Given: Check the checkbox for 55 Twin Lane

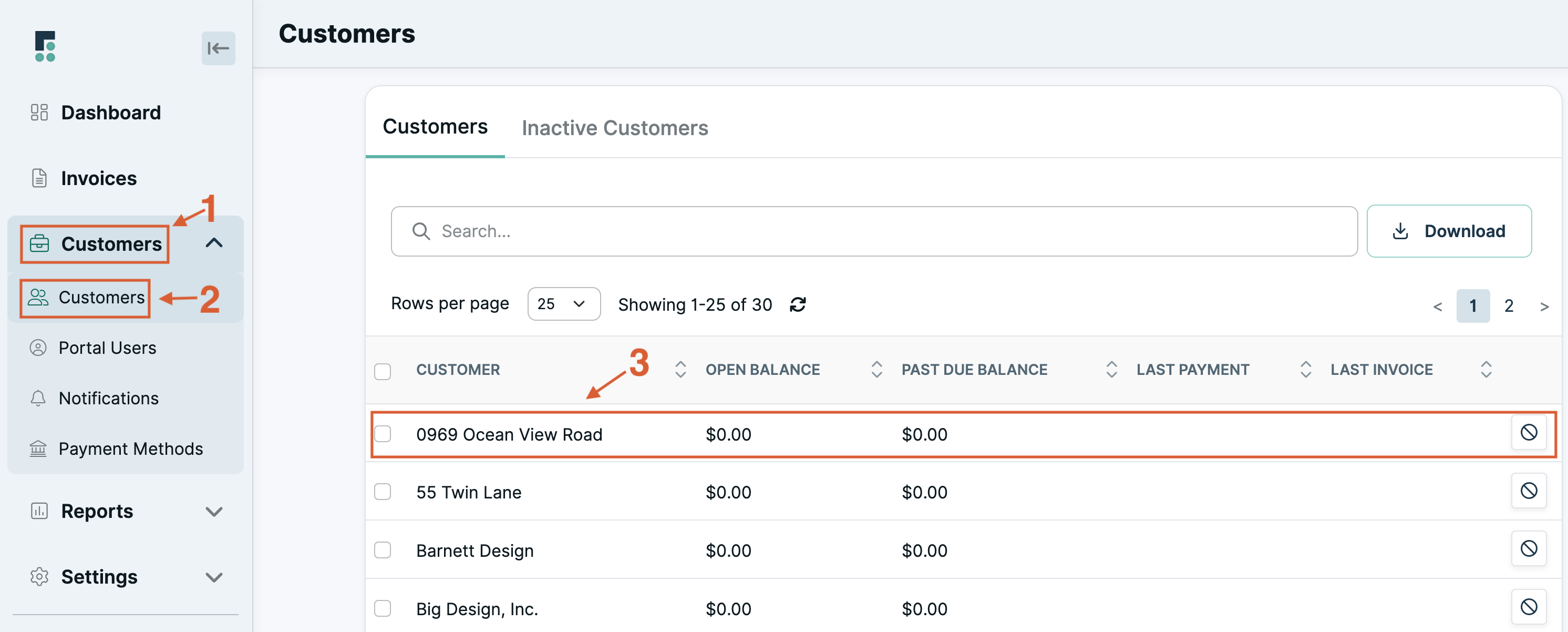Looking at the screenshot, I should (x=383, y=492).
